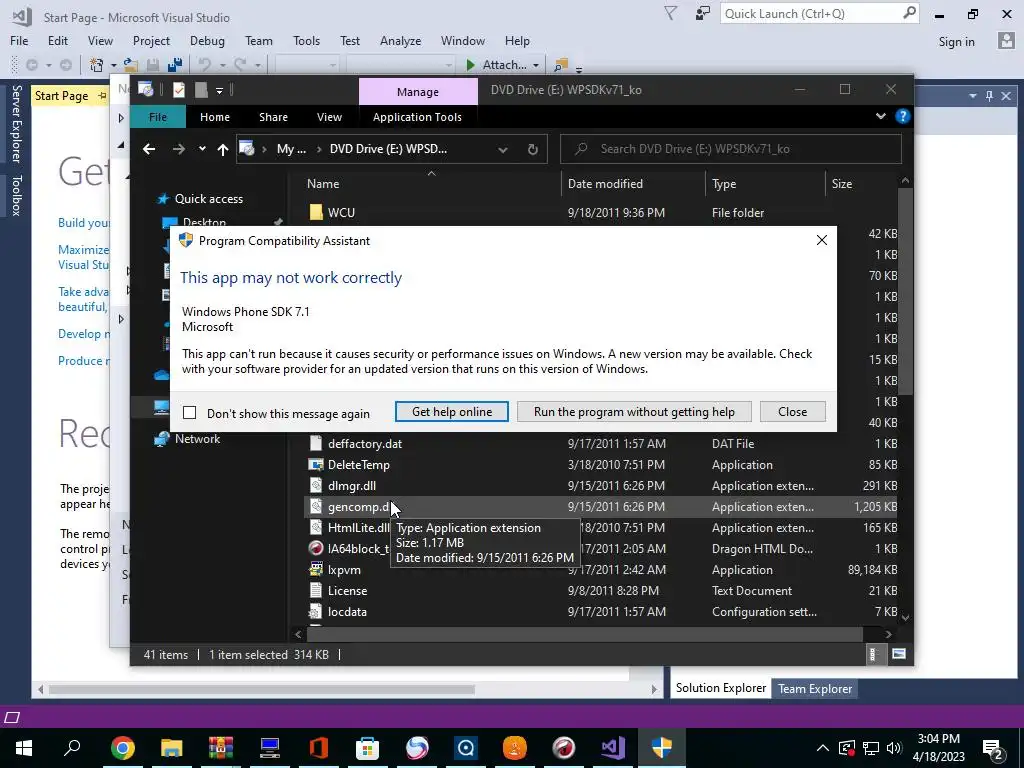Click the Find in Files toolbar icon
Image resolution: width=1024 pixels, height=768 pixels.
[x=560, y=65]
